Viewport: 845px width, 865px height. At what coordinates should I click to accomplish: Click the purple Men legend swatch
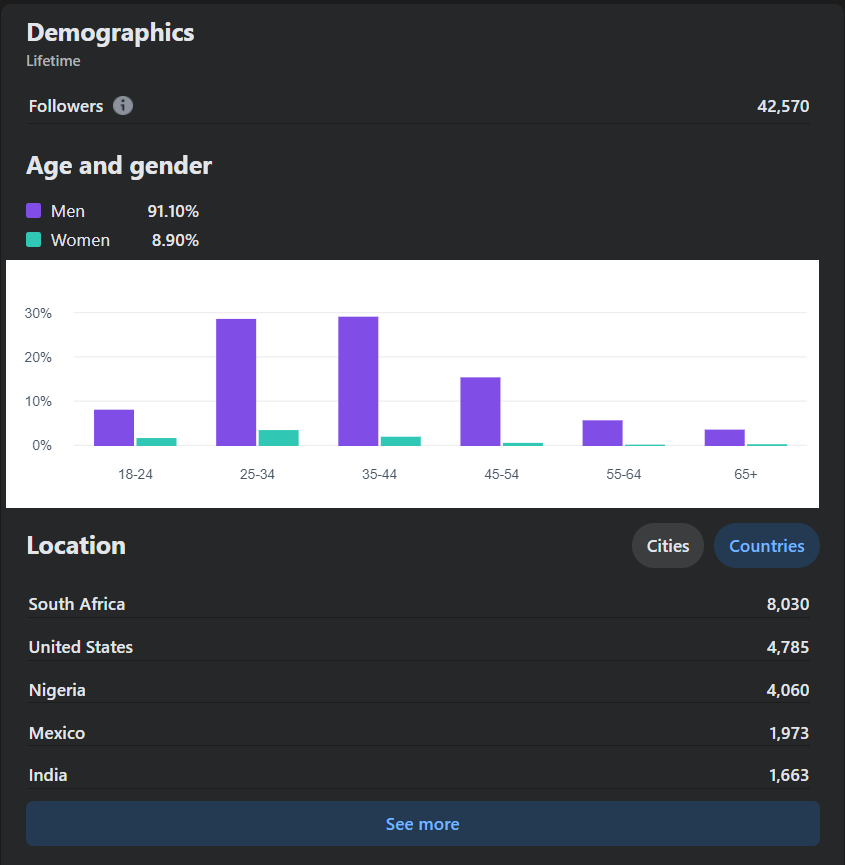pyautogui.click(x=34, y=211)
